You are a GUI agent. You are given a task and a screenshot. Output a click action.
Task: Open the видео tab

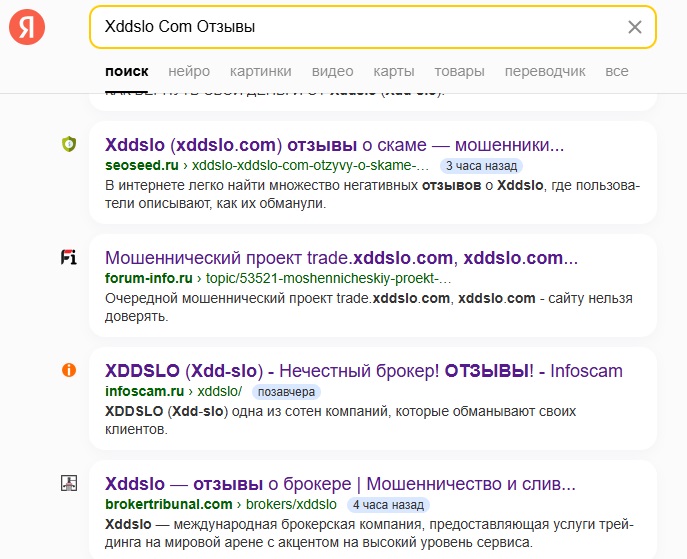pyautogui.click(x=333, y=71)
